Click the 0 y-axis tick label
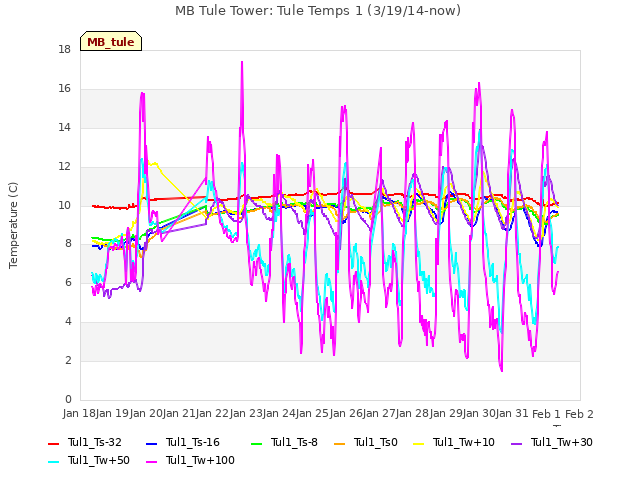The image size is (640, 480). [68, 399]
